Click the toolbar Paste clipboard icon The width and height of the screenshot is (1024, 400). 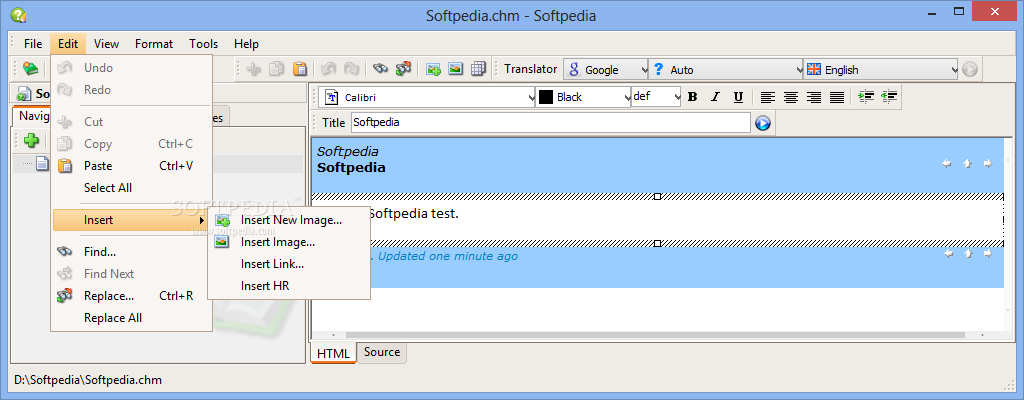[300, 69]
